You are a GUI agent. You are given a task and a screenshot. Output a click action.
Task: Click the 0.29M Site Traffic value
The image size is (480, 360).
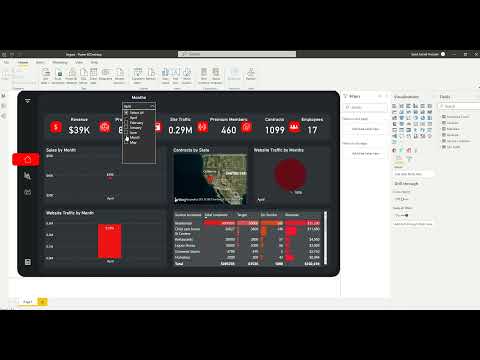coord(180,130)
